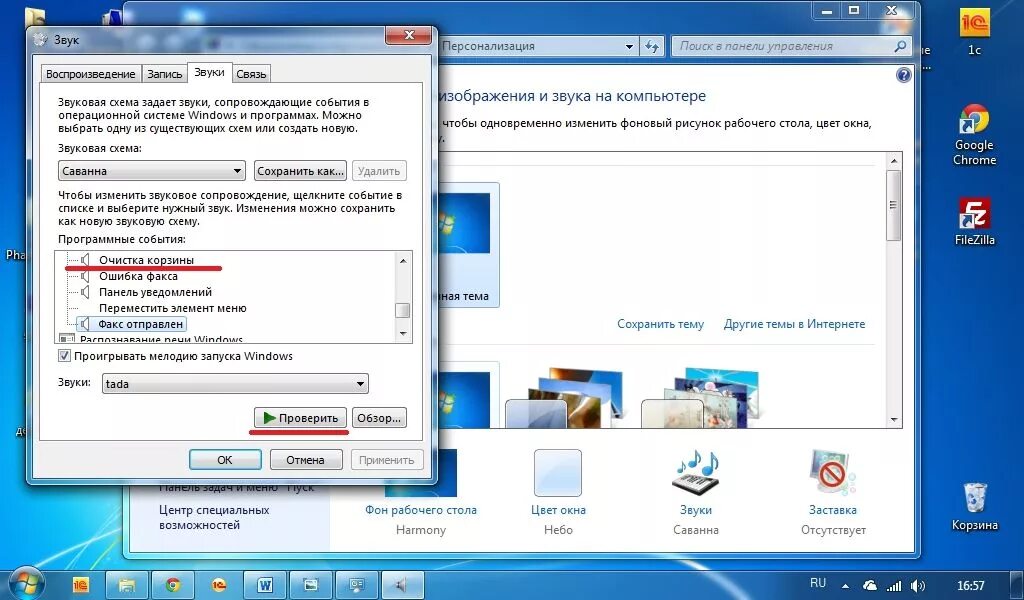Image resolution: width=1024 pixels, height=600 pixels.
Task: Click the speaker icon beside Факс отправлен
Action: click(85, 324)
